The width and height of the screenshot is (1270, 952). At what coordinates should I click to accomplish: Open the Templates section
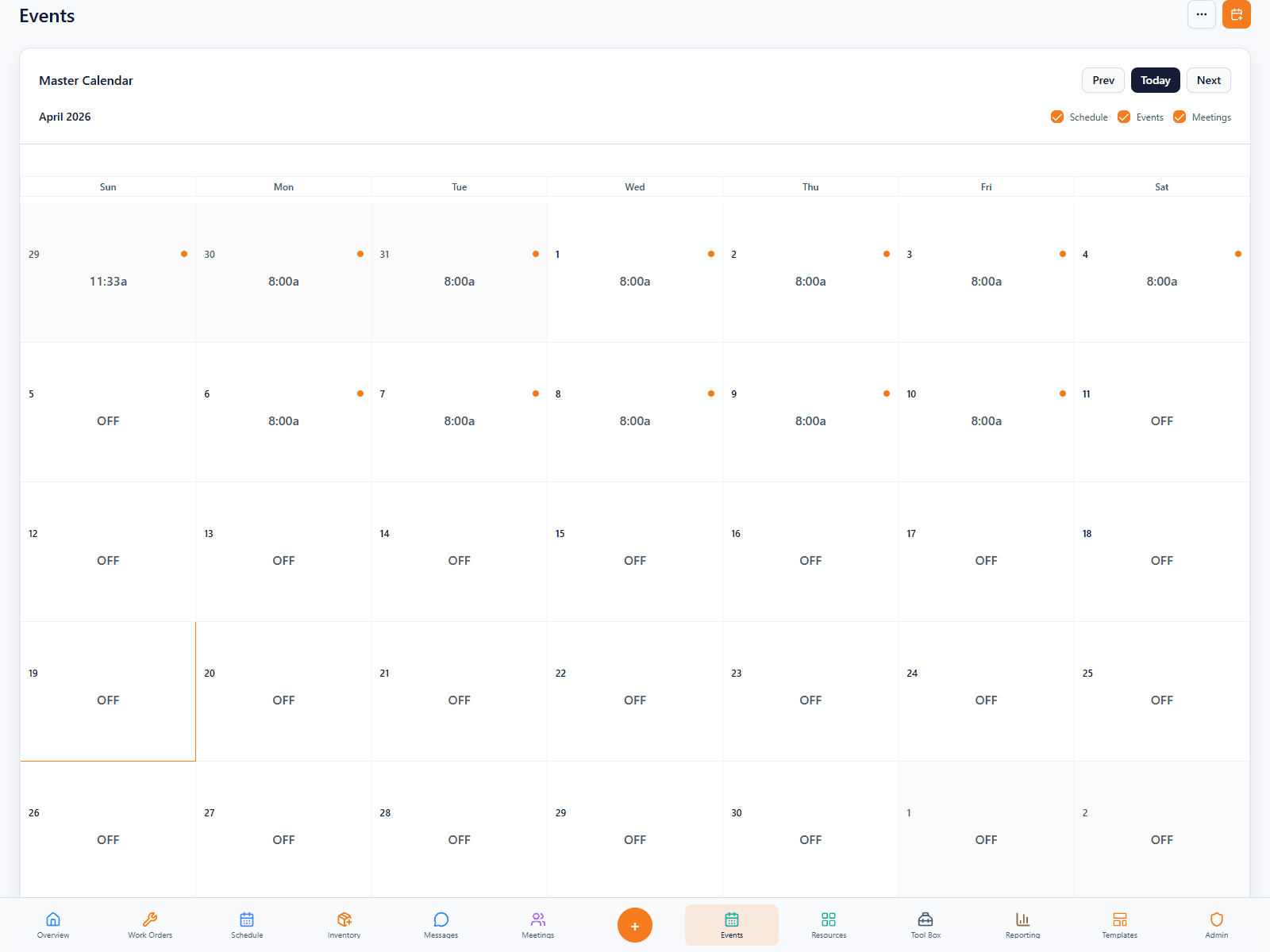pos(1119,925)
